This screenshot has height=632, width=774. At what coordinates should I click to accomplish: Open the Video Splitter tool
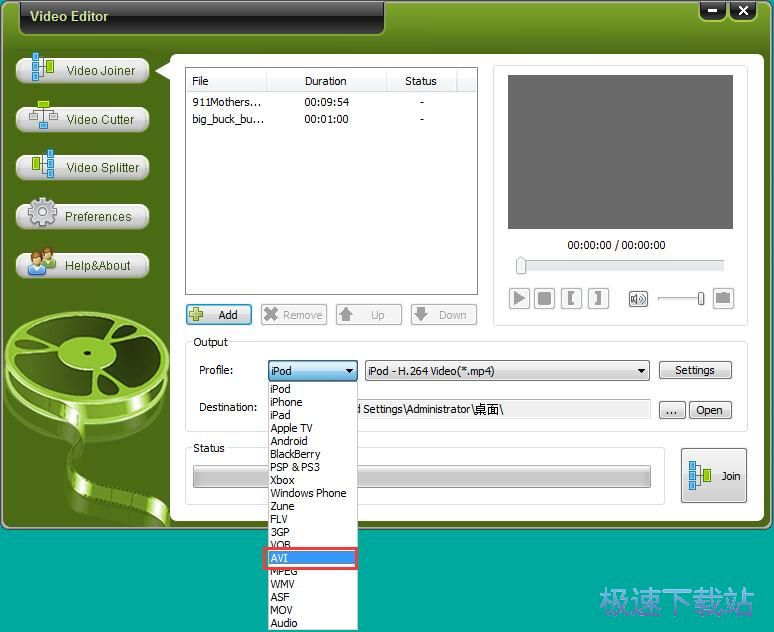(x=83, y=167)
